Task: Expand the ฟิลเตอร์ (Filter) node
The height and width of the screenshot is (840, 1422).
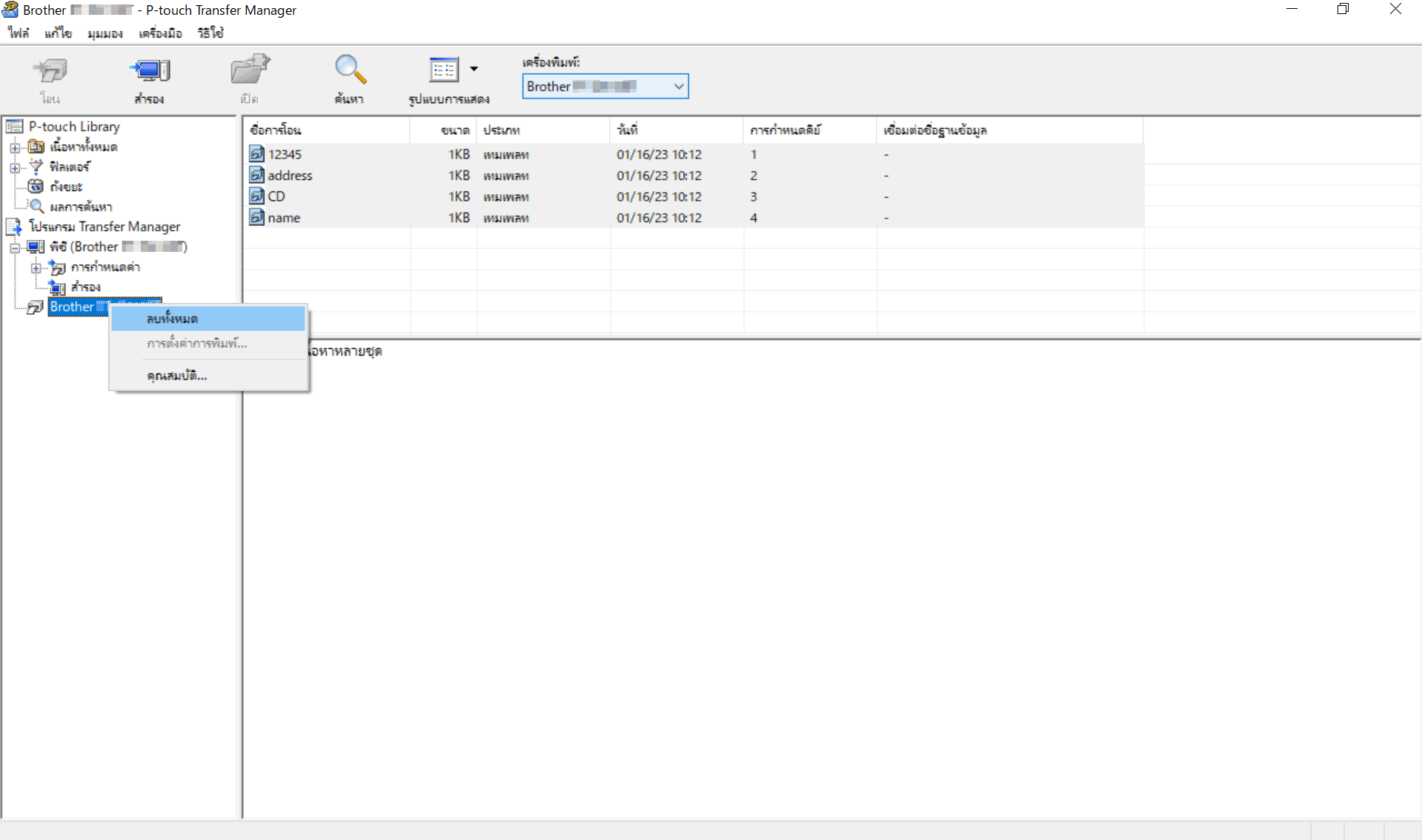Action: tap(15, 167)
